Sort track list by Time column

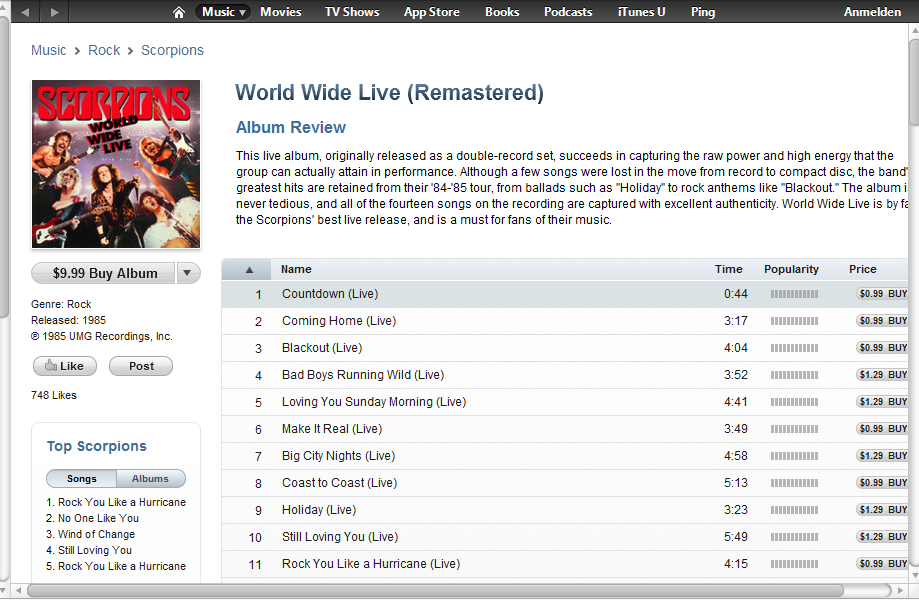(729, 270)
